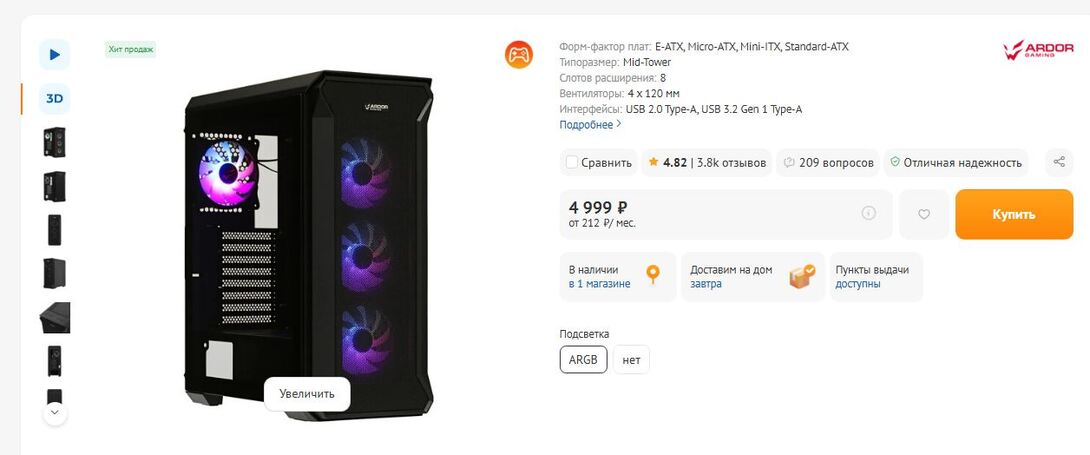Click the Увеличить enlarge image button
The width and height of the screenshot is (1090, 455).
pyautogui.click(x=307, y=393)
